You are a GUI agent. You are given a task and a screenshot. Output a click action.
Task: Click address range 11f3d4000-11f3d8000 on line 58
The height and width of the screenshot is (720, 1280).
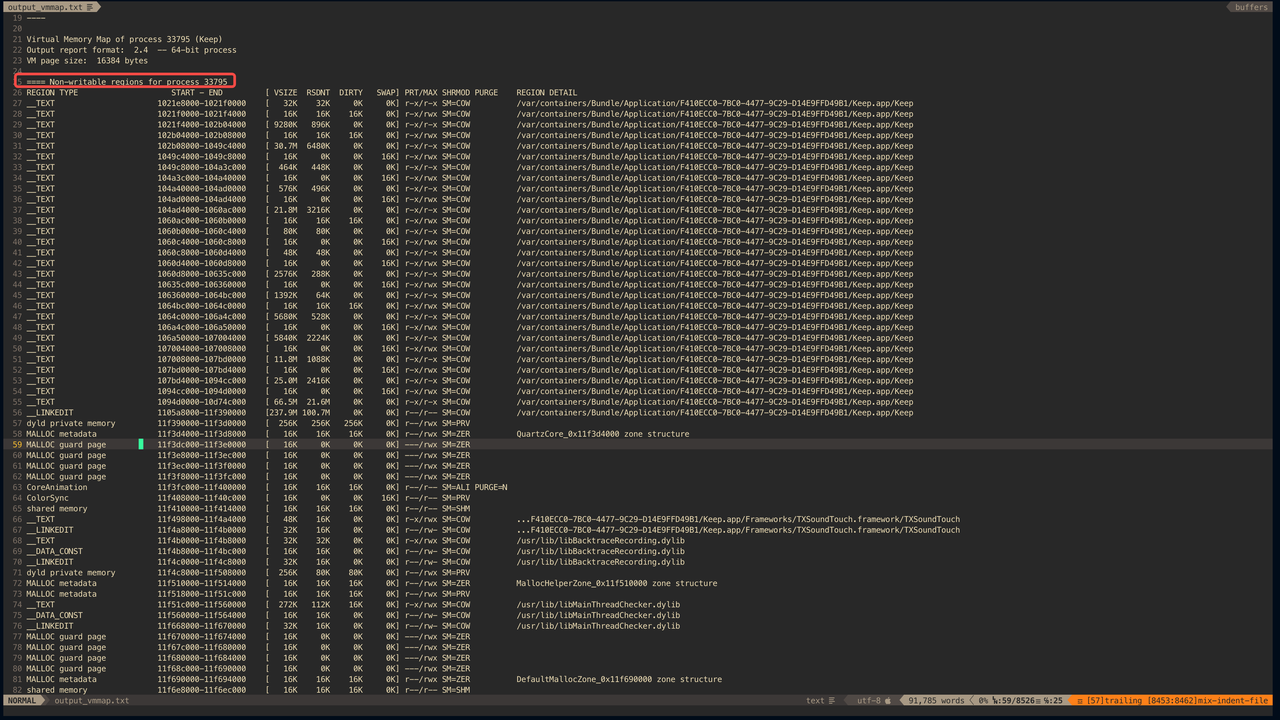(x=201, y=434)
